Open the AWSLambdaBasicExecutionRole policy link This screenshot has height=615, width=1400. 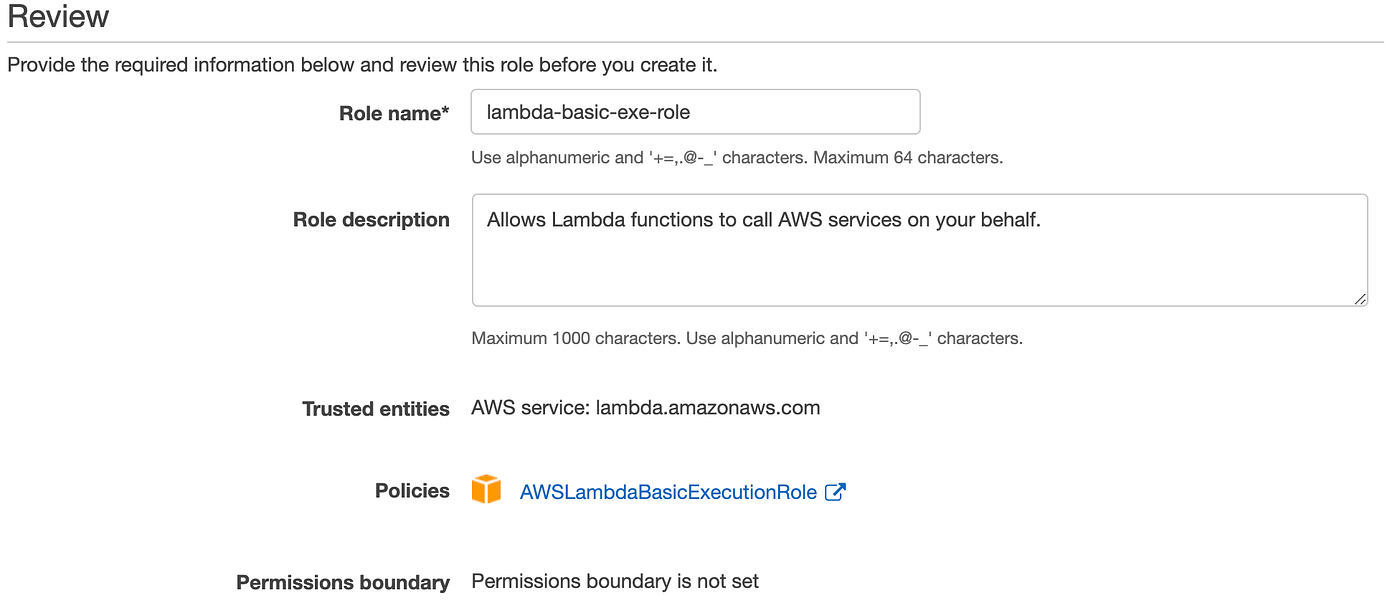pos(668,492)
